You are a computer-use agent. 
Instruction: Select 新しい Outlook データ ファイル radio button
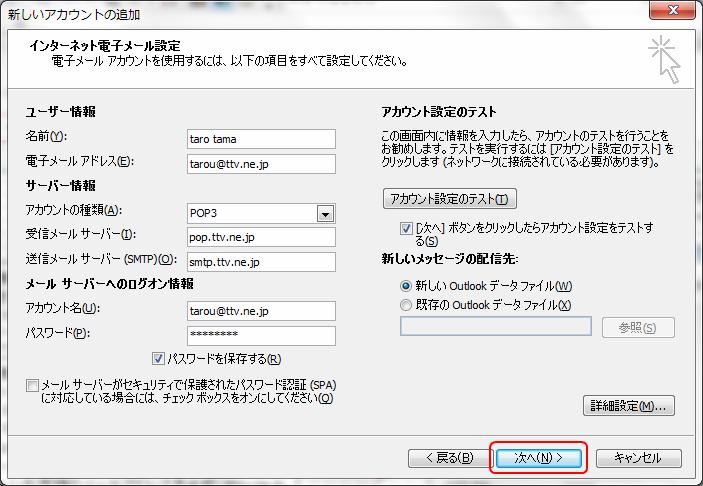pos(405,286)
